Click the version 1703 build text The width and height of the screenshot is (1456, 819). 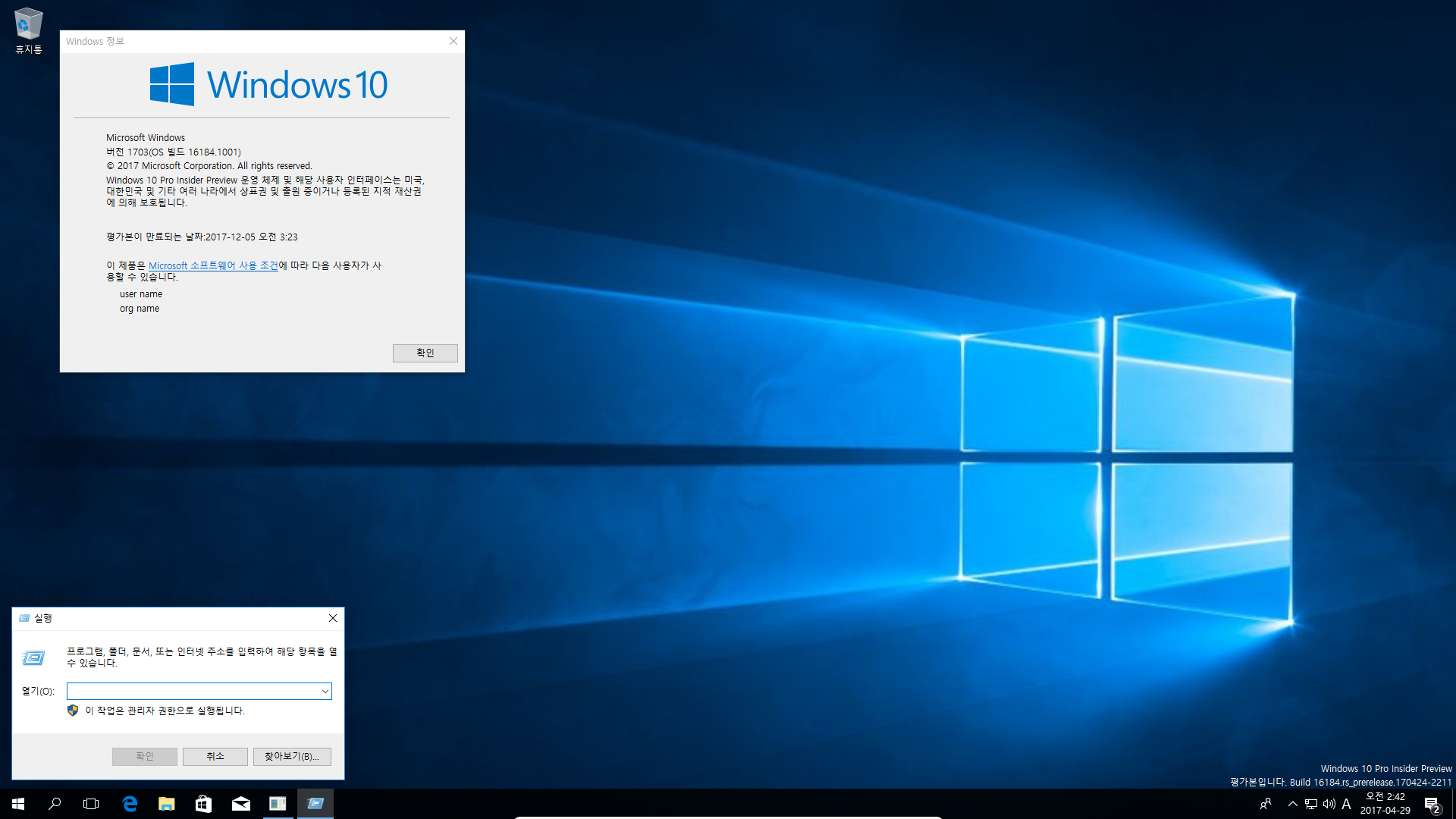(x=174, y=152)
